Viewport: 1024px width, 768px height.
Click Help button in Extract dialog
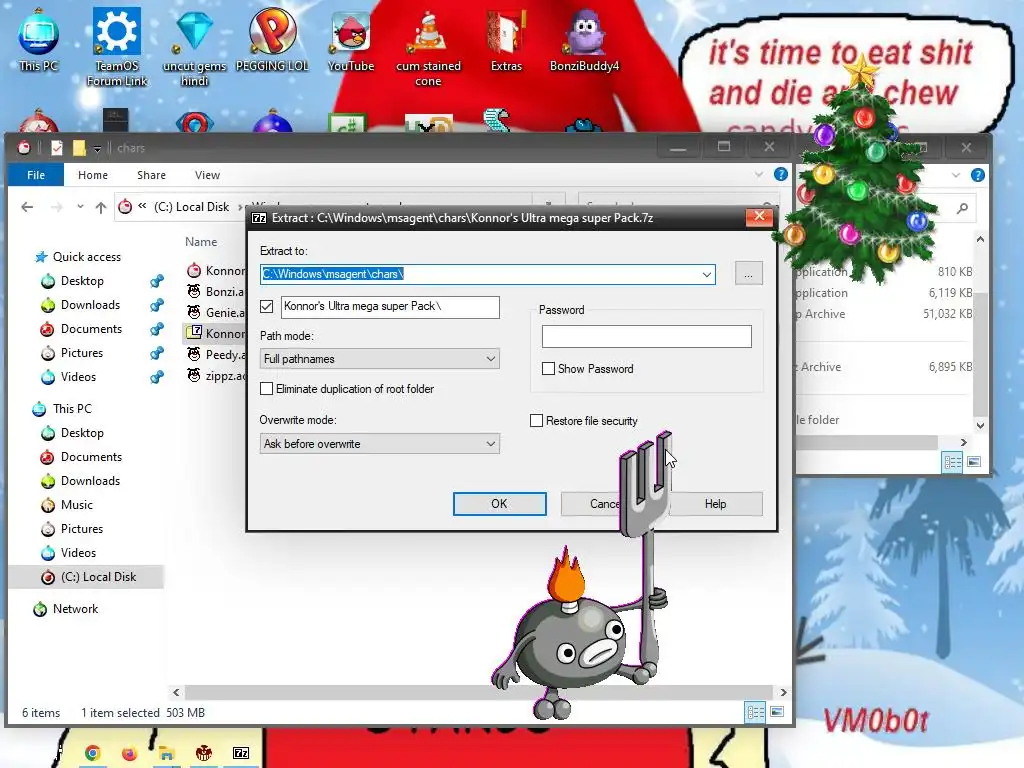point(715,504)
